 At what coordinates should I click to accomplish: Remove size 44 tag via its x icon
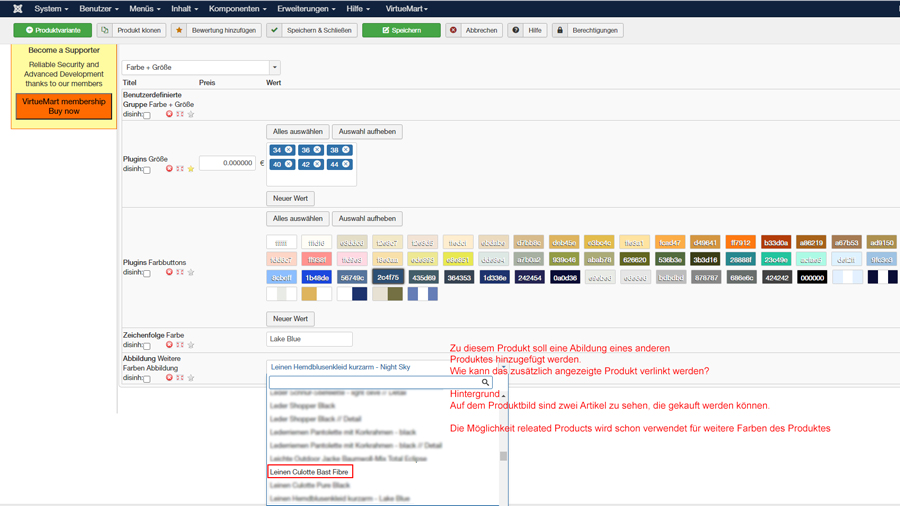(x=346, y=164)
